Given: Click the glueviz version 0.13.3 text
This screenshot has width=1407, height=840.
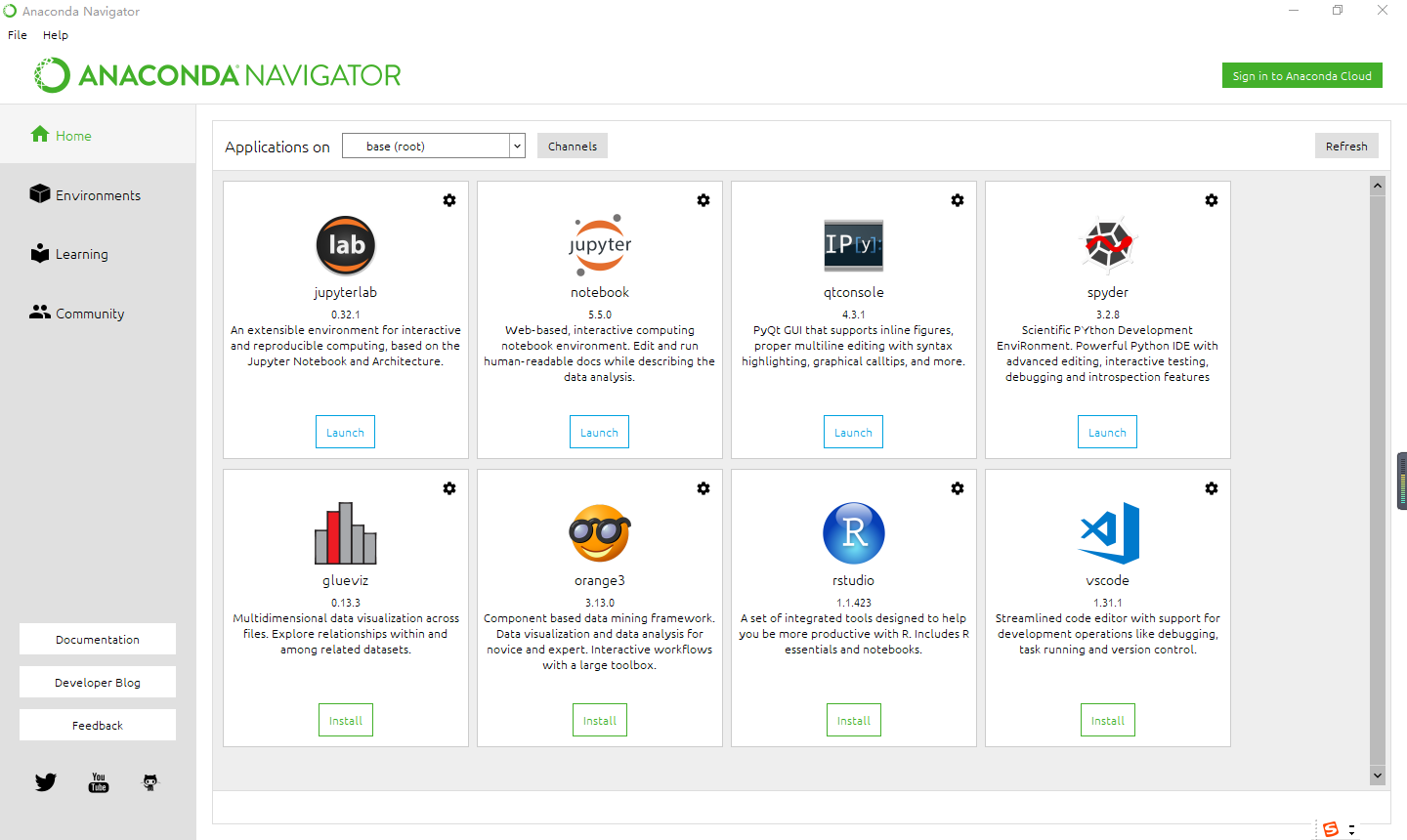Looking at the screenshot, I should 346,603.
